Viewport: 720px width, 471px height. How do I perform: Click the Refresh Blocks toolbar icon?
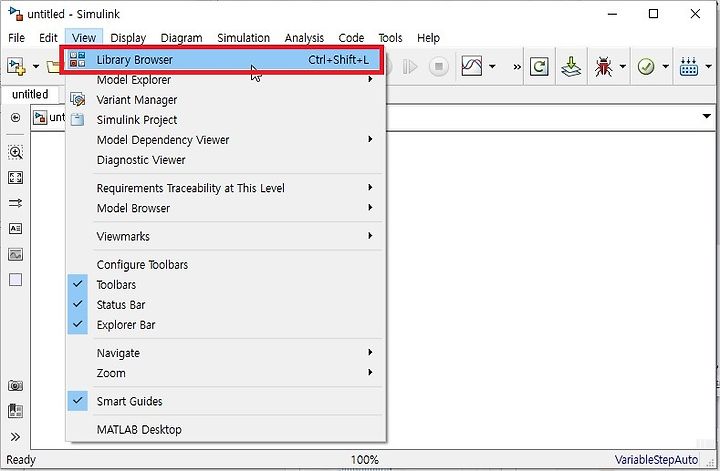coord(539,67)
